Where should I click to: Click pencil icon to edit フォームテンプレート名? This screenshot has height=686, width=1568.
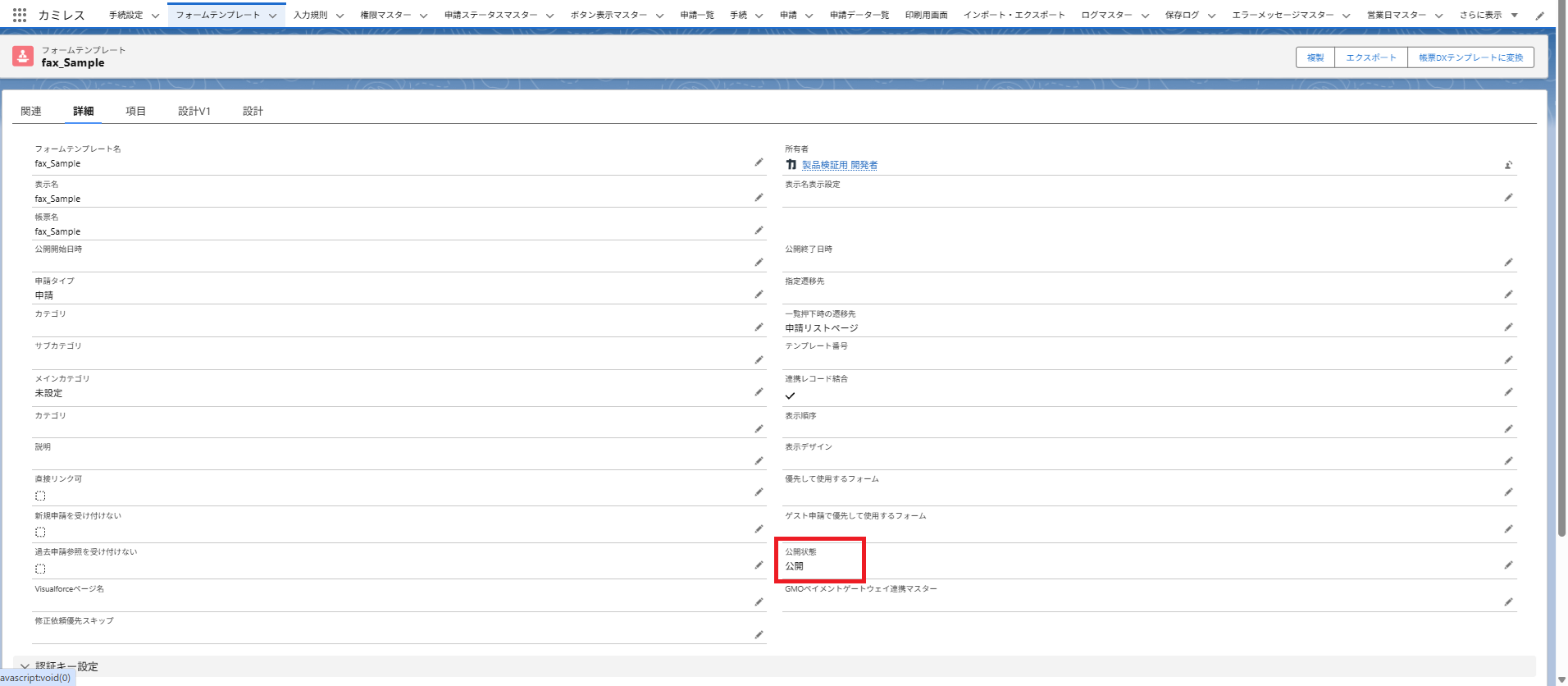[x=759, y=162]
